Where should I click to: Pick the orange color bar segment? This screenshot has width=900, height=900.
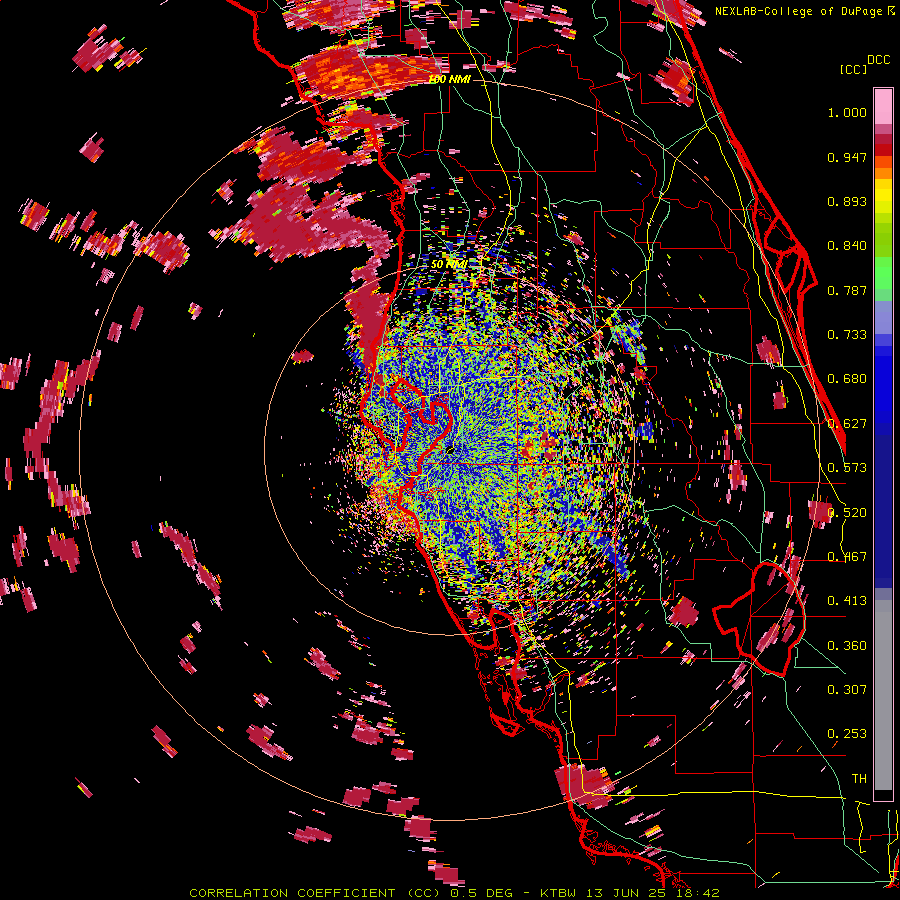(883, 173)
